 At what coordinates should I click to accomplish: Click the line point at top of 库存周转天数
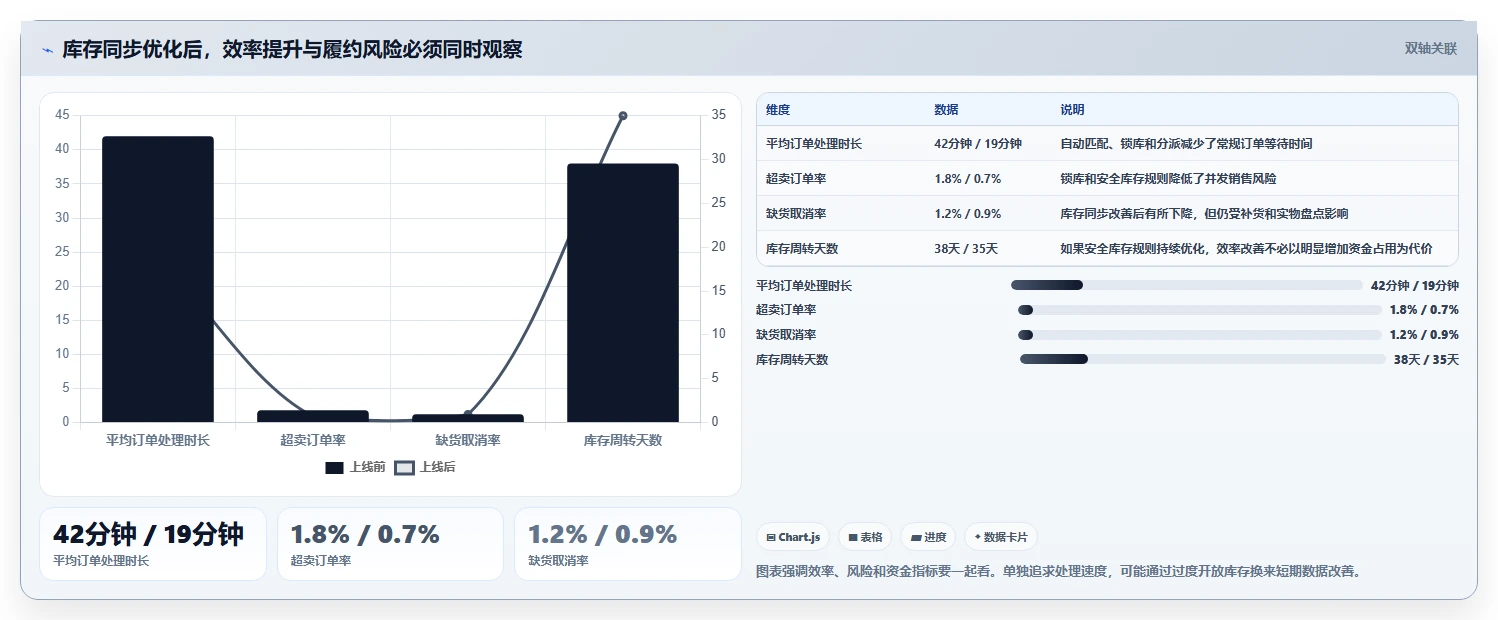click(623, 116)
